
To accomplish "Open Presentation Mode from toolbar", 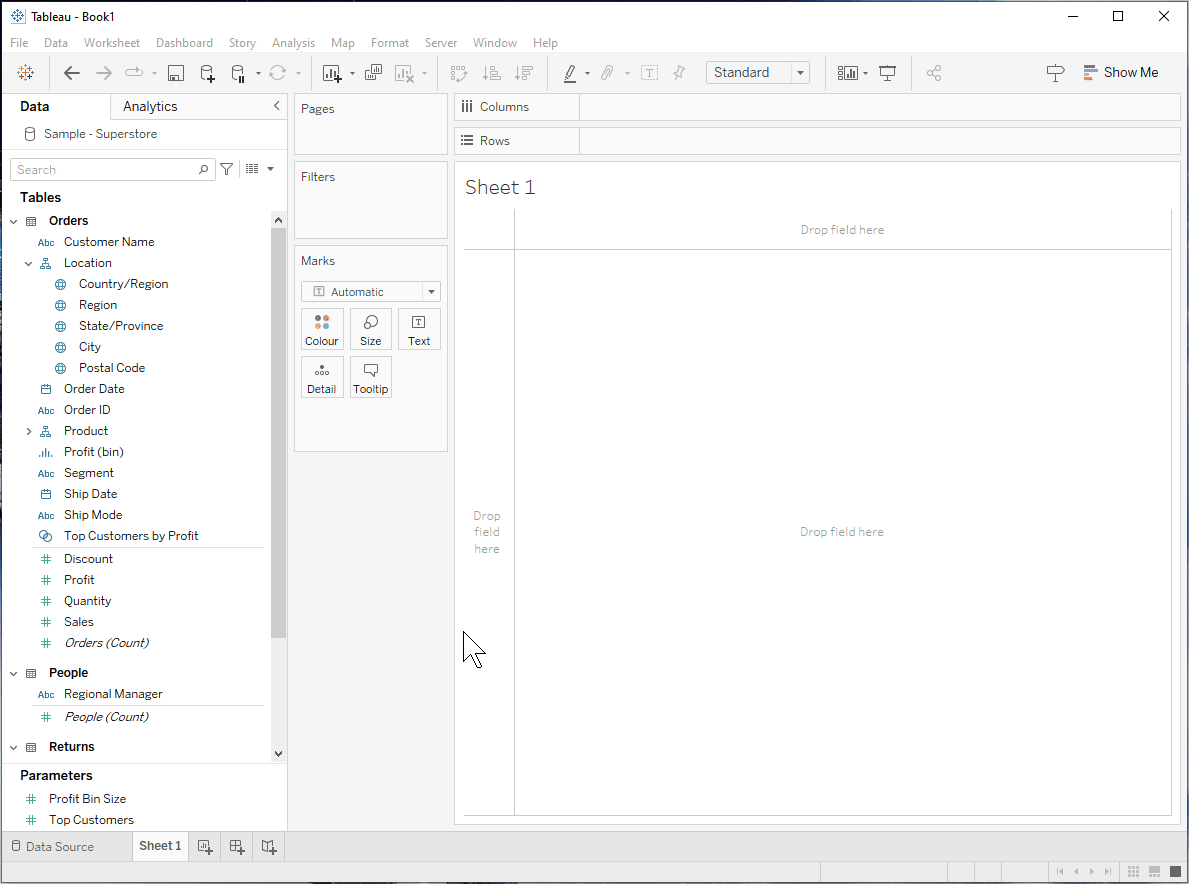I will click(887, 73).
